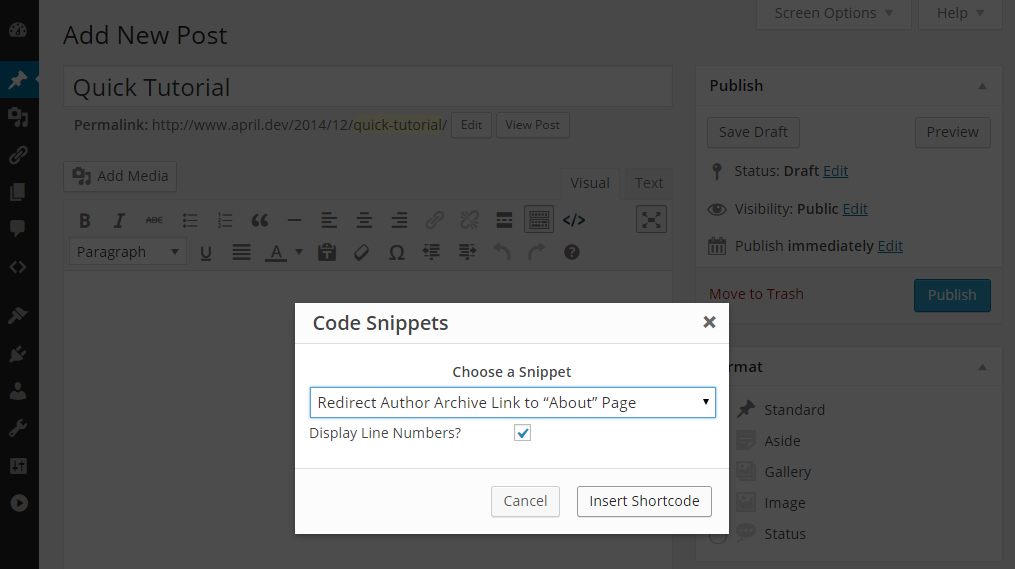Insert Read More tag

click(504, 220)
